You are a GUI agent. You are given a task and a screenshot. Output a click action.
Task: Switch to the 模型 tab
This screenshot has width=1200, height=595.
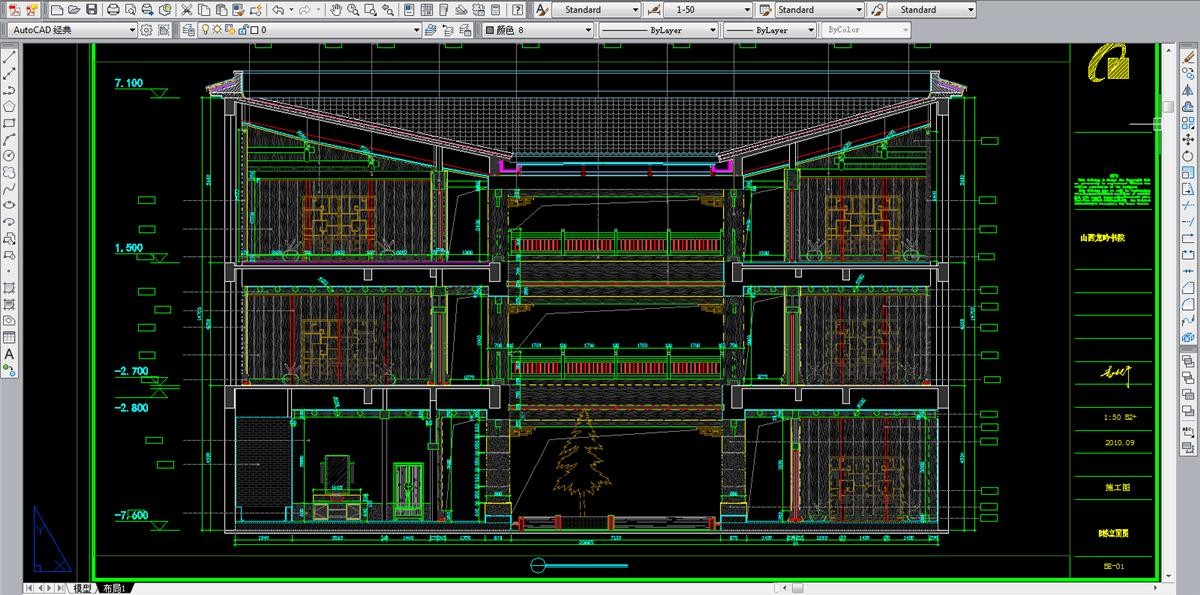coord(82,588)
